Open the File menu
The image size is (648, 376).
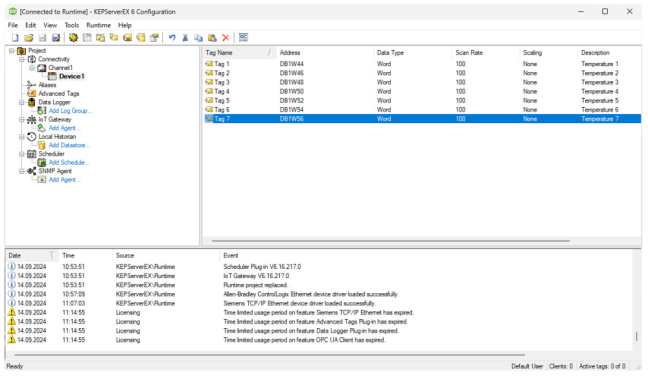point(13,25)
